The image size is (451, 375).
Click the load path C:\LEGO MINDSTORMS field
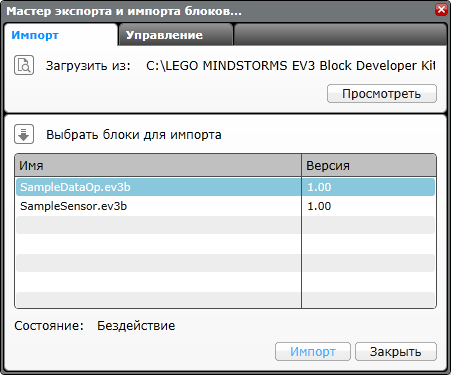pyautogui.click(x=290, y=66)
